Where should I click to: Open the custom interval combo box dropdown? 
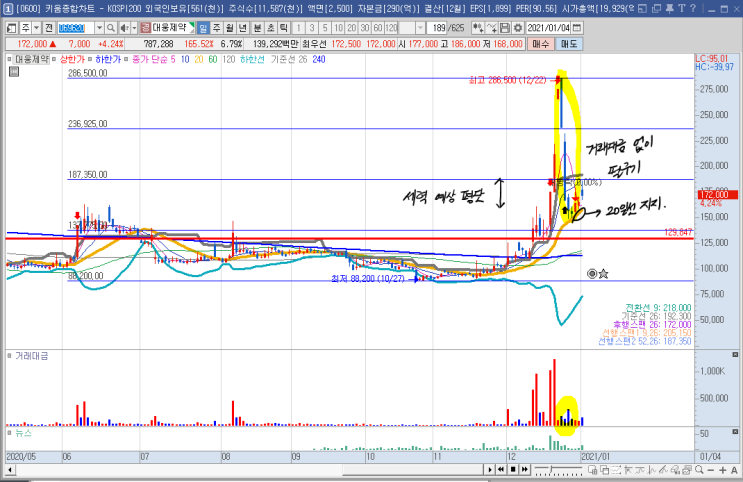(420, 28)
